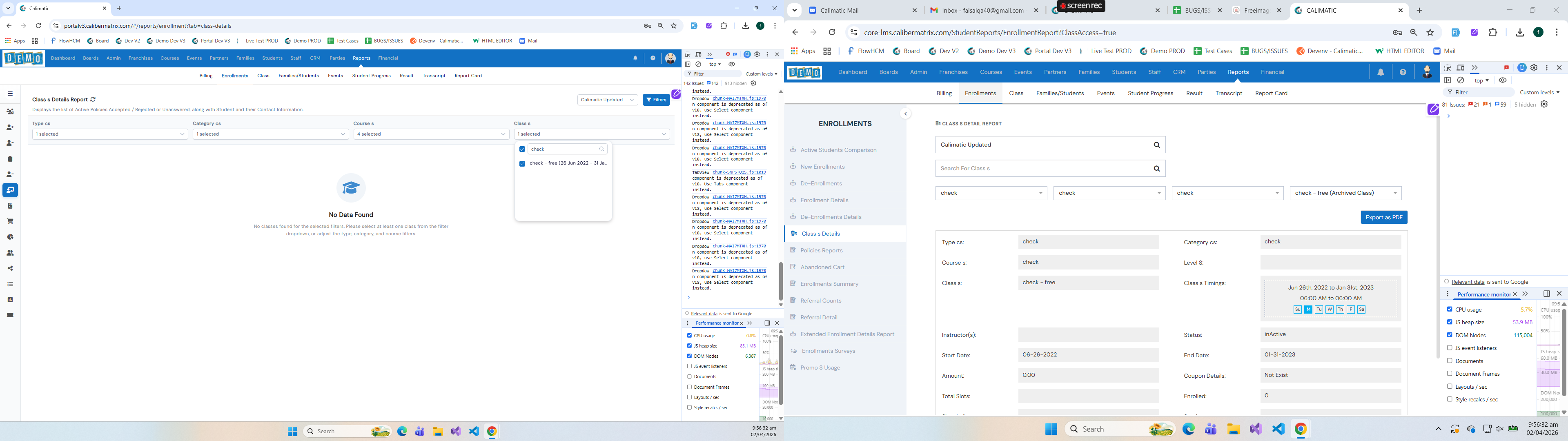The height and width of the screenshot is (441, 1568).
Task: Click the add-user plus sidebar icon
Action: pyautogui.click(x=10, y=127)
